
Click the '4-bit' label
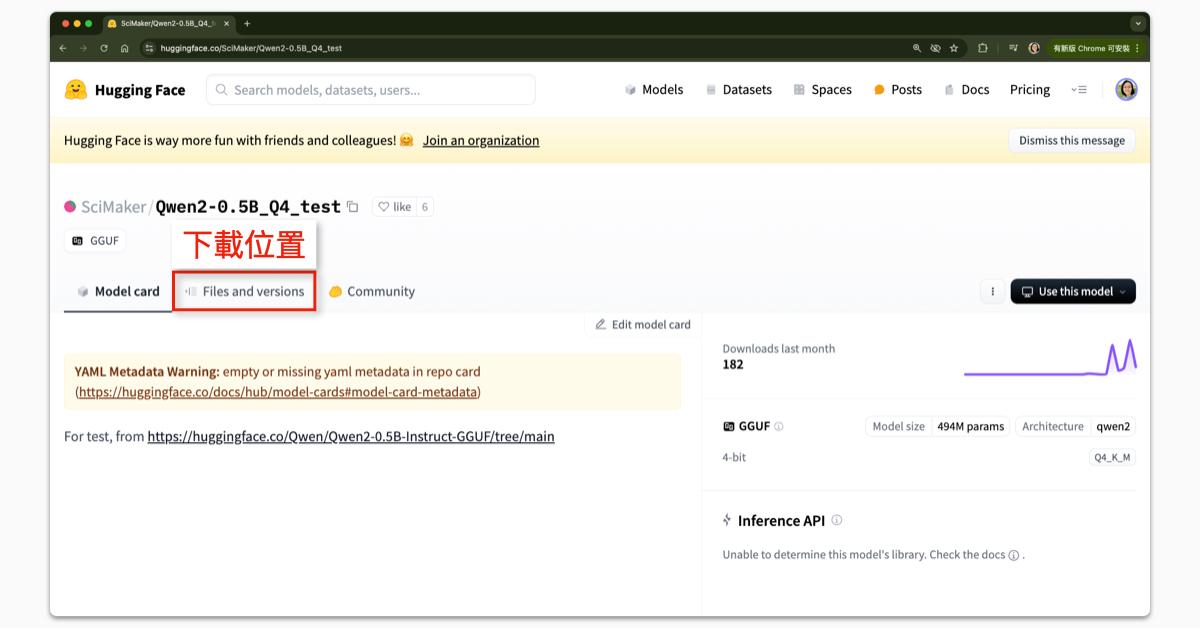pyautogui.click(x=734, y=458)
